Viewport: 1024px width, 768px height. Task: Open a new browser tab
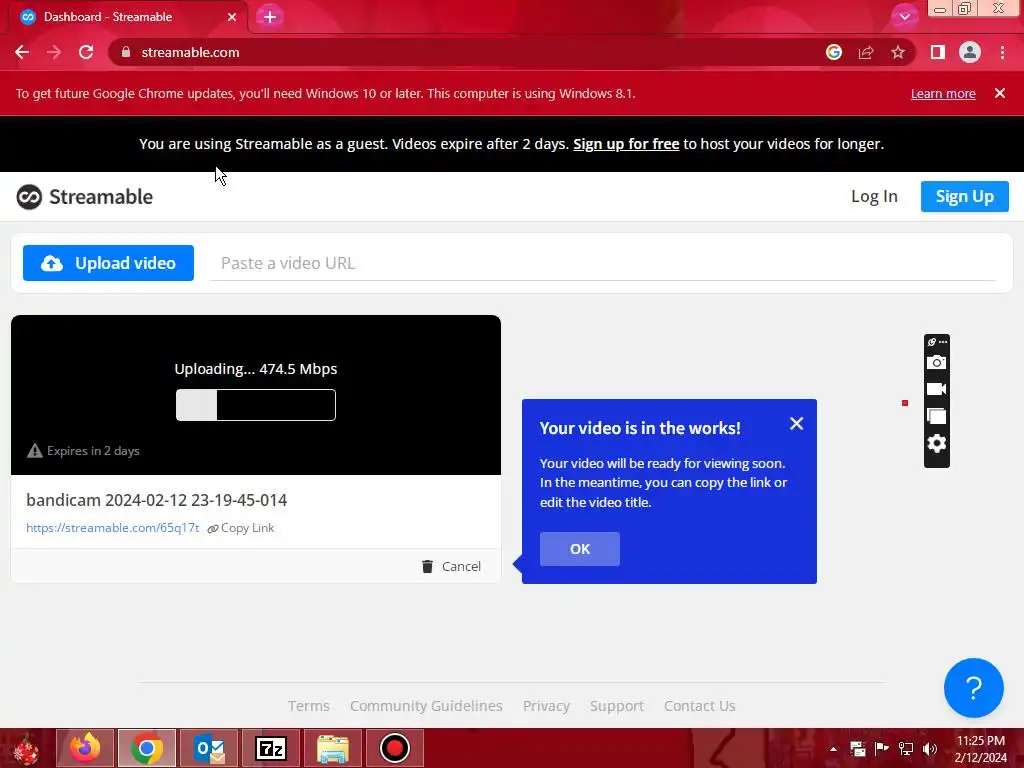coord(270,17)
